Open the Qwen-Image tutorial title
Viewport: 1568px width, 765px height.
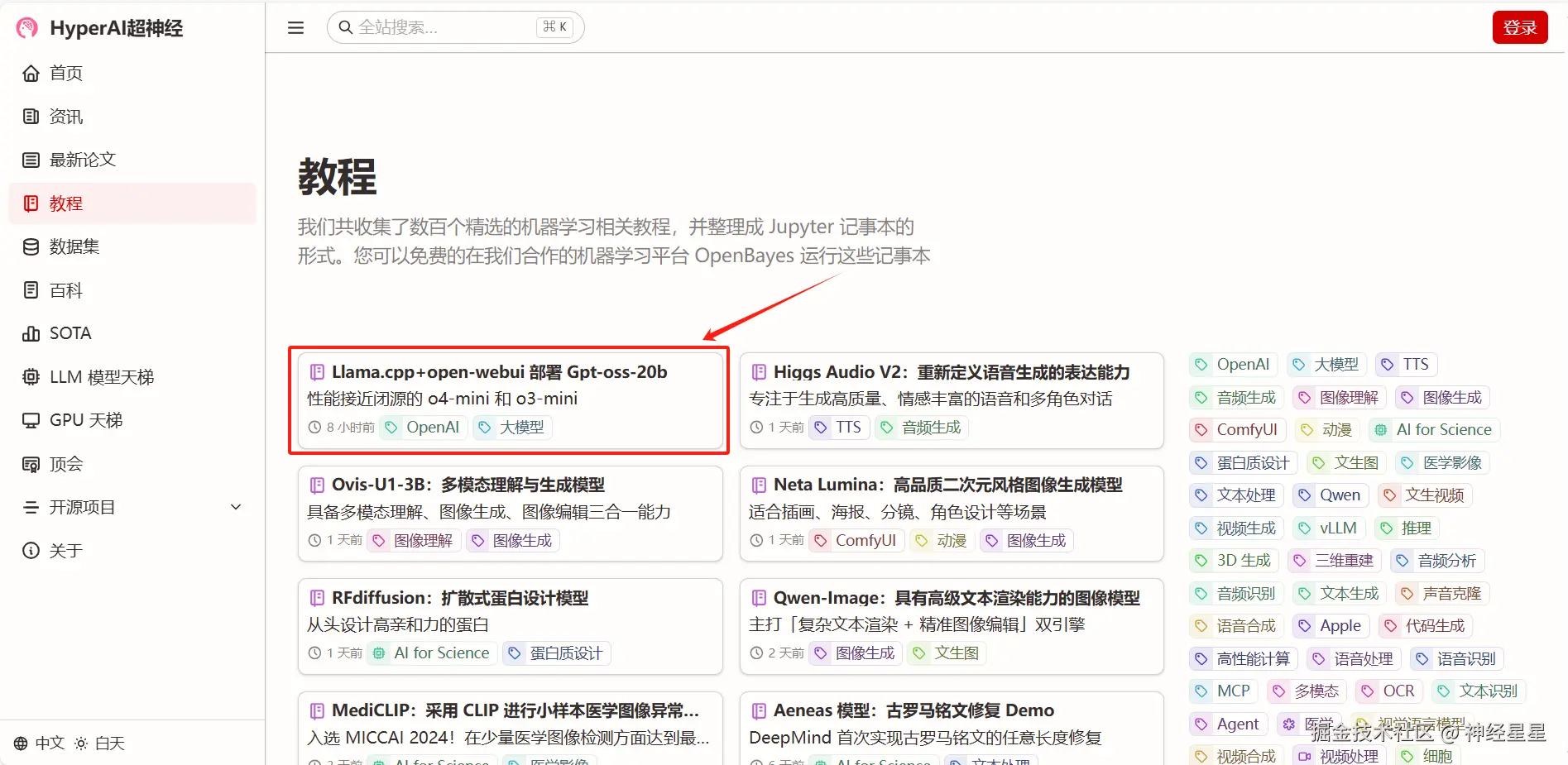tap(957, 598)
